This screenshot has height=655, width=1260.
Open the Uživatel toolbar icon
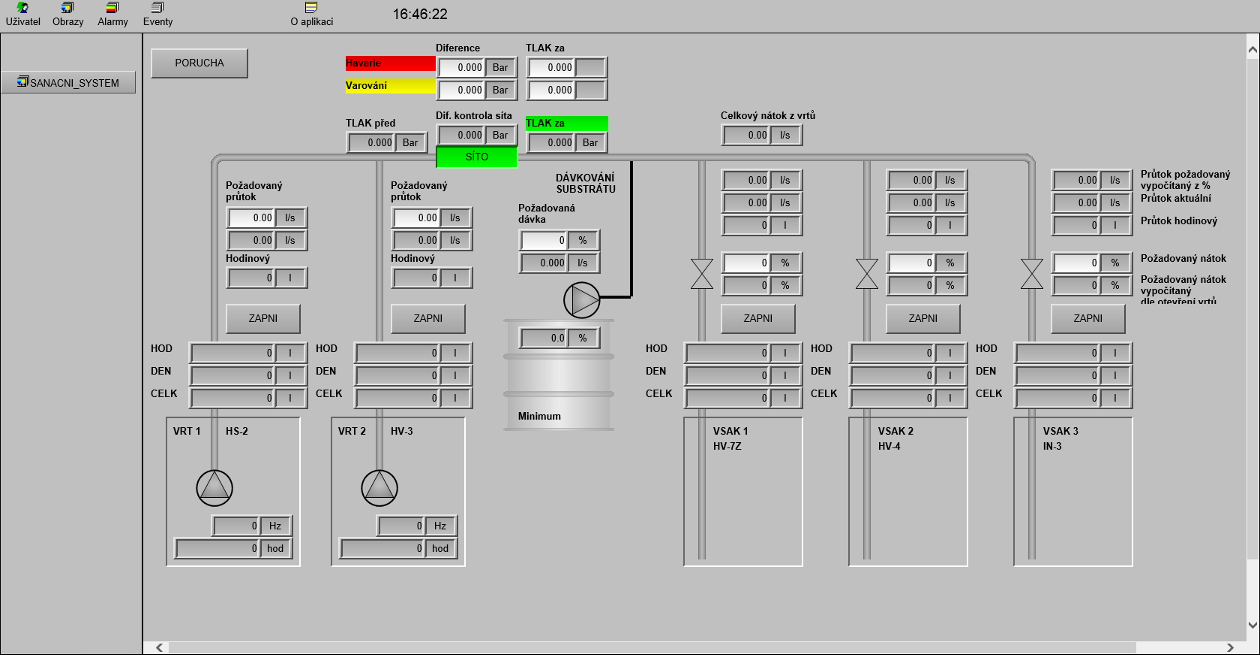(23, 14)
